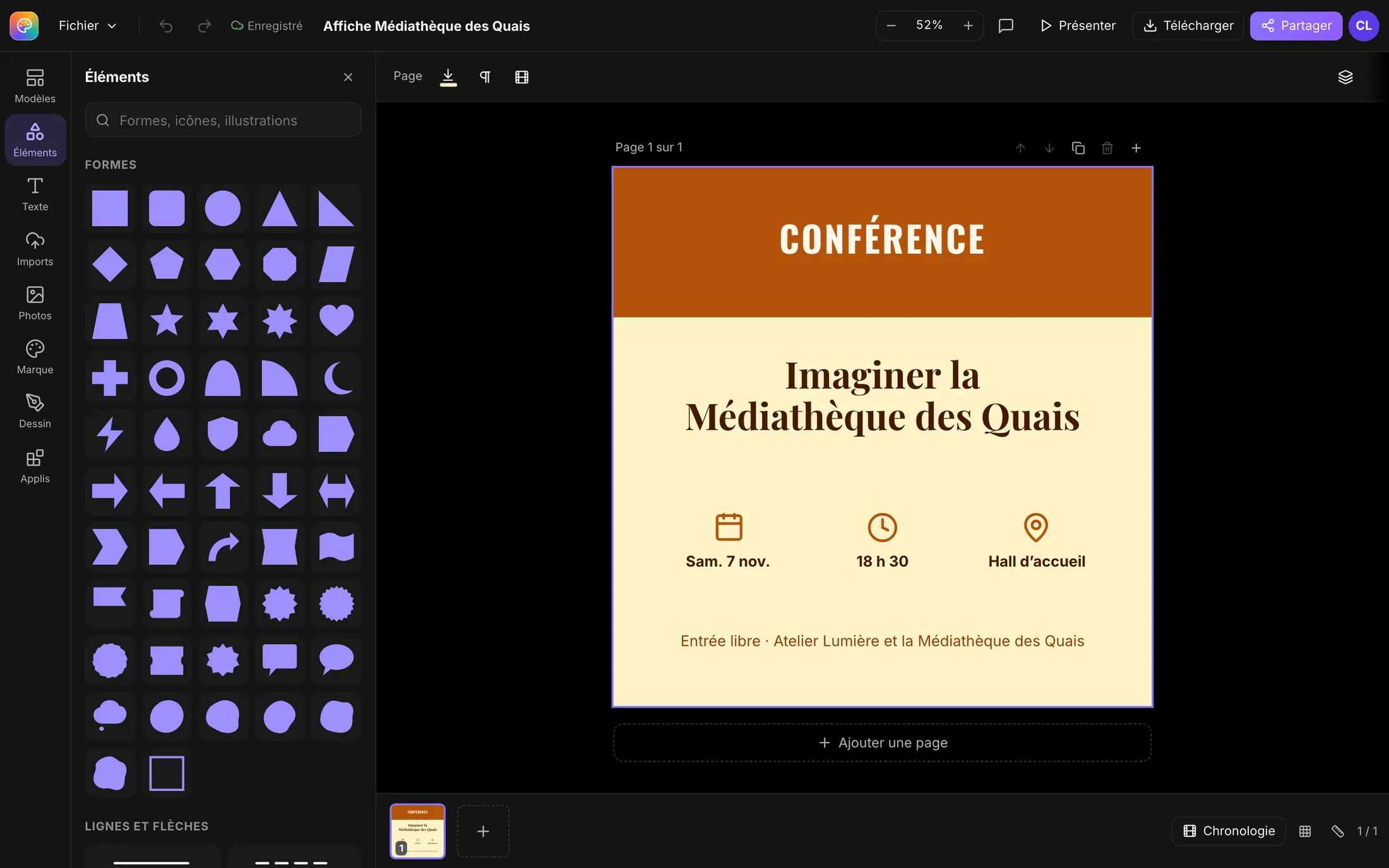Image resolution: width=1389 pixels, height=868 pixels.
Task: Insert the ring donut shape
Action: click(x=167, y=378)
